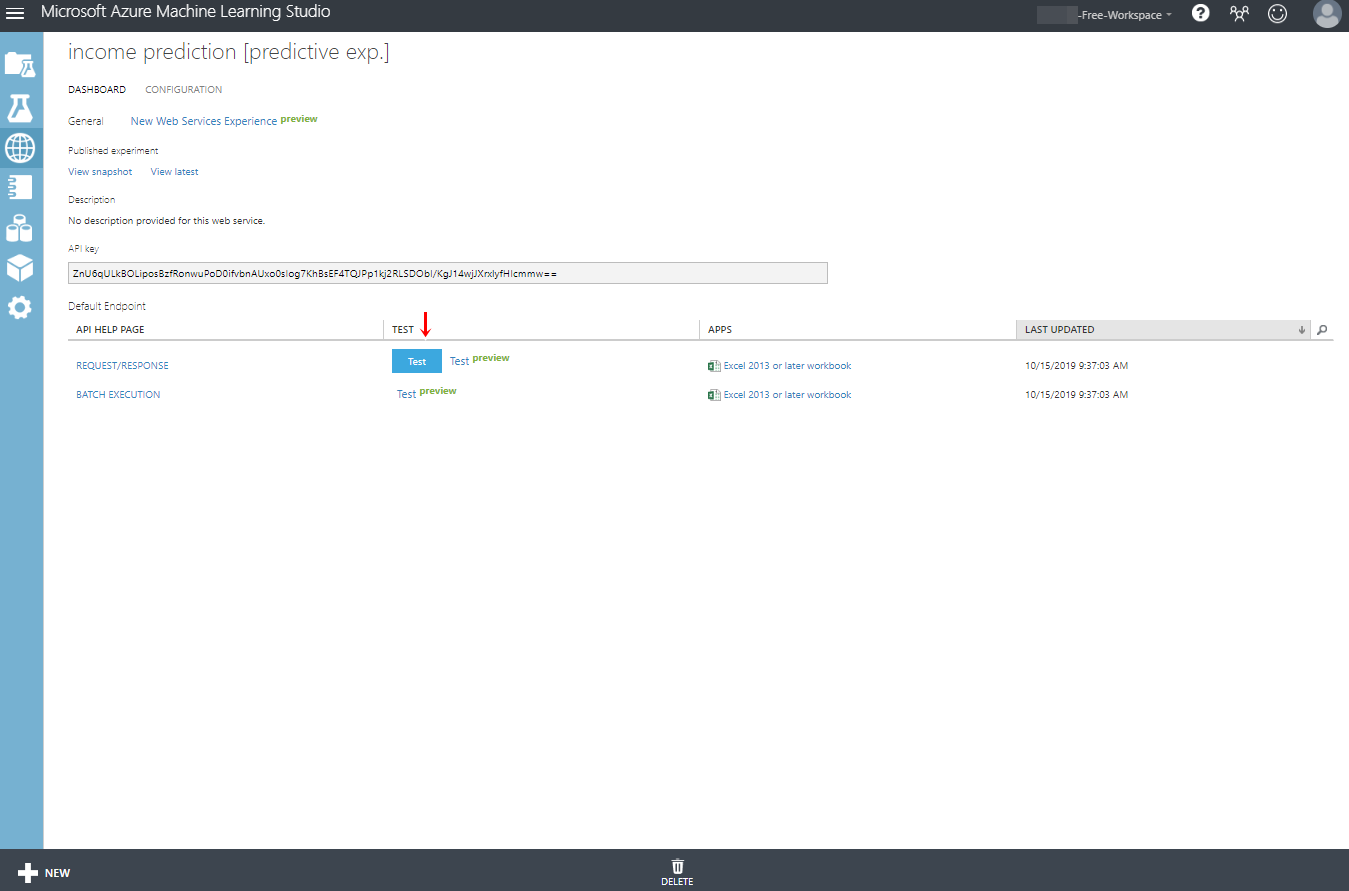
Task: Click the REQUEST/RESPONSE row timestamp 10/15/2019 9:37:03 AM
Action: [1076, 366]
